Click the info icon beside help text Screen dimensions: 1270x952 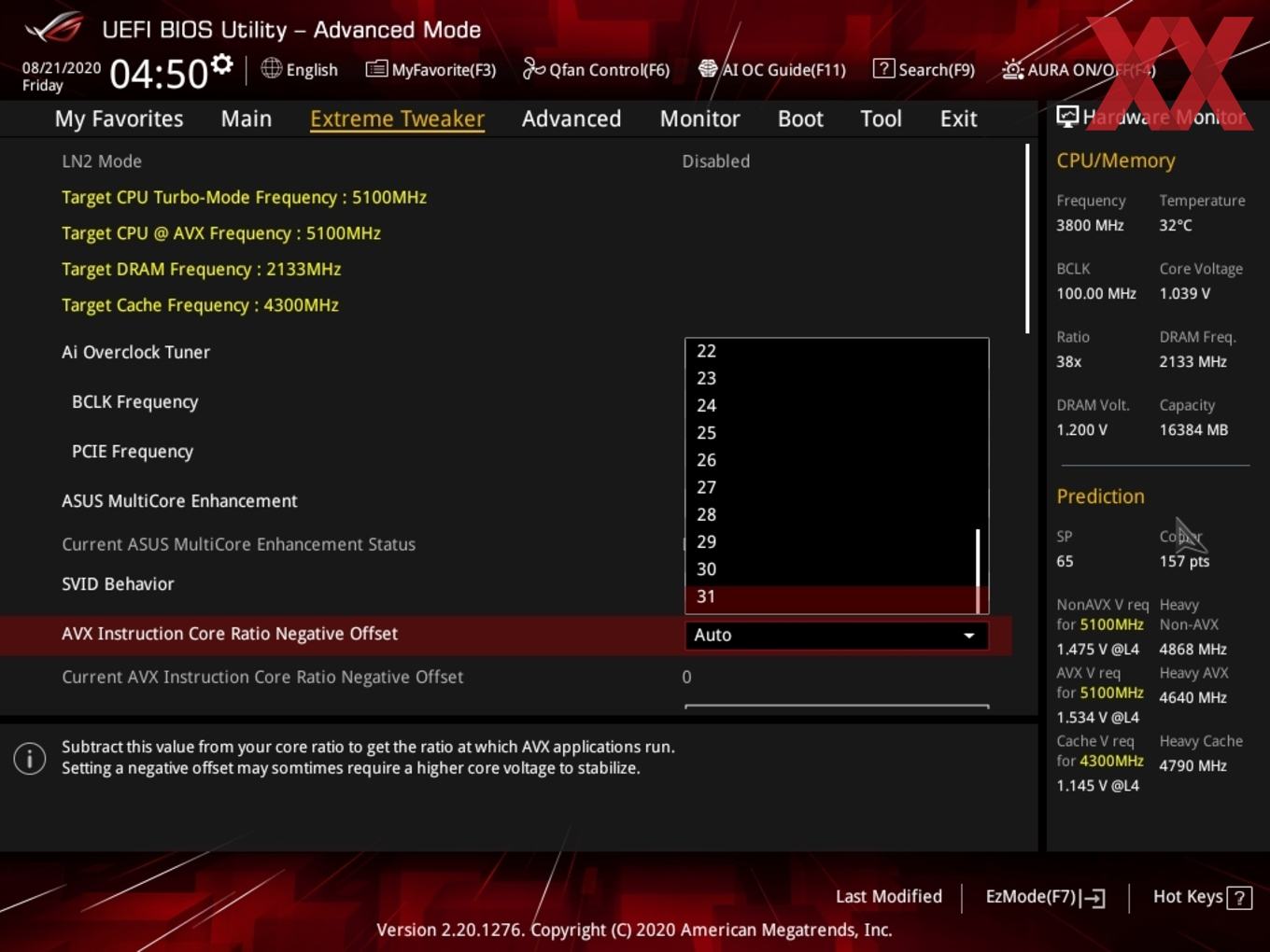(30, 758)
